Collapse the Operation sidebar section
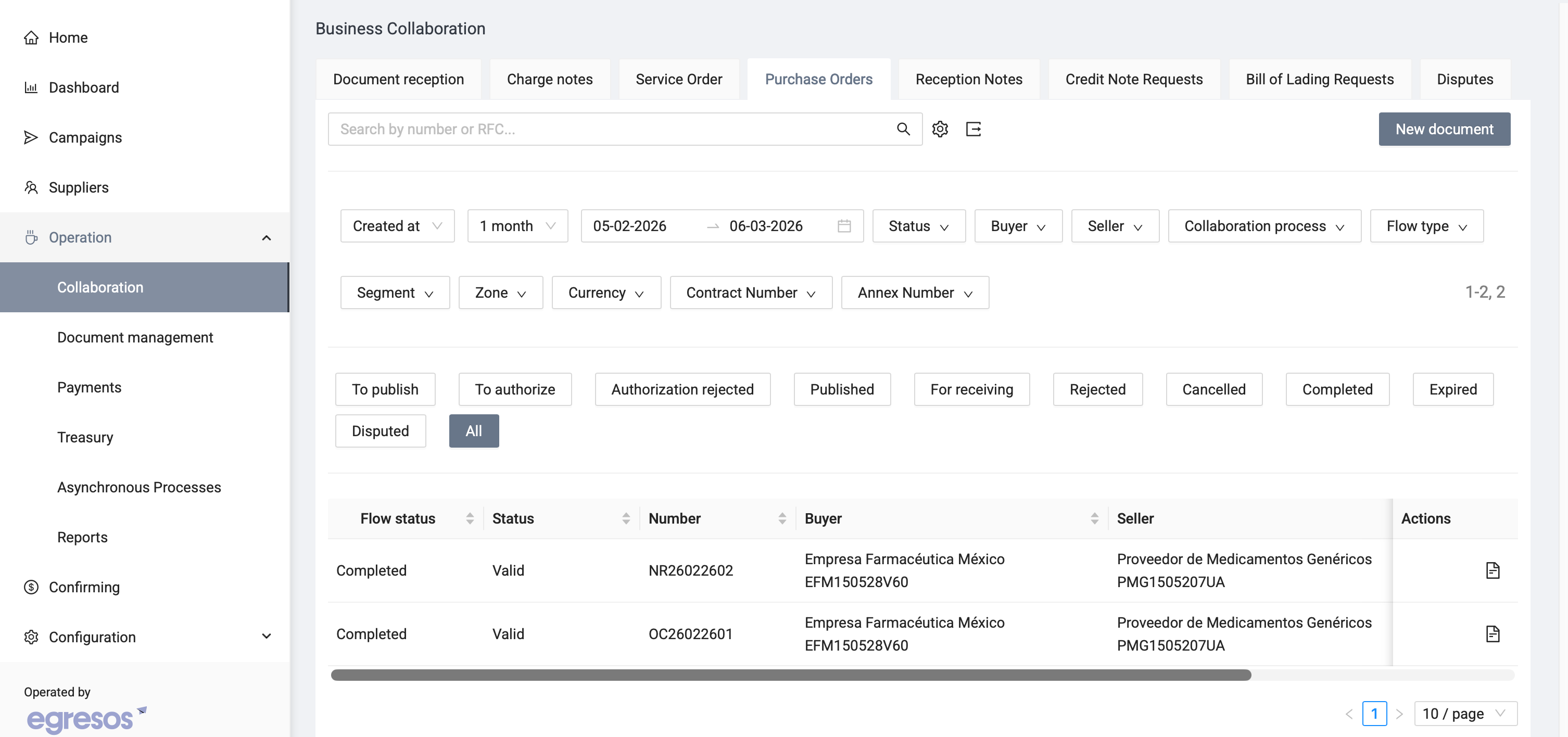Image resolution: width=1568 pixels, height=737 pixels. pyautogui.click(x=266, y=237)
